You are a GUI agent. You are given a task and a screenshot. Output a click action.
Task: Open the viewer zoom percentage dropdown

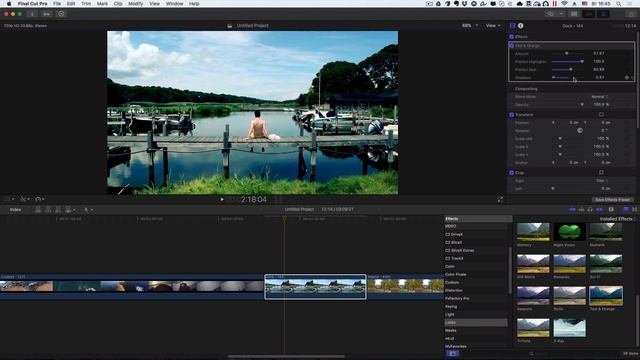[x=470, y=26]
